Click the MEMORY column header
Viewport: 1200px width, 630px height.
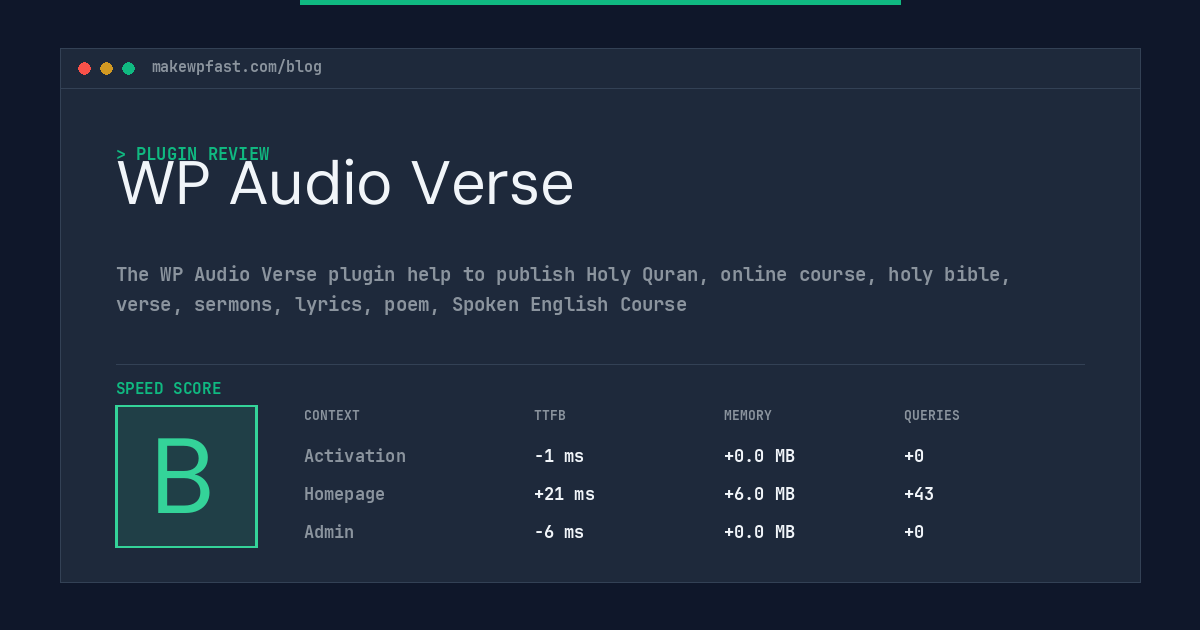pos(748,416)
